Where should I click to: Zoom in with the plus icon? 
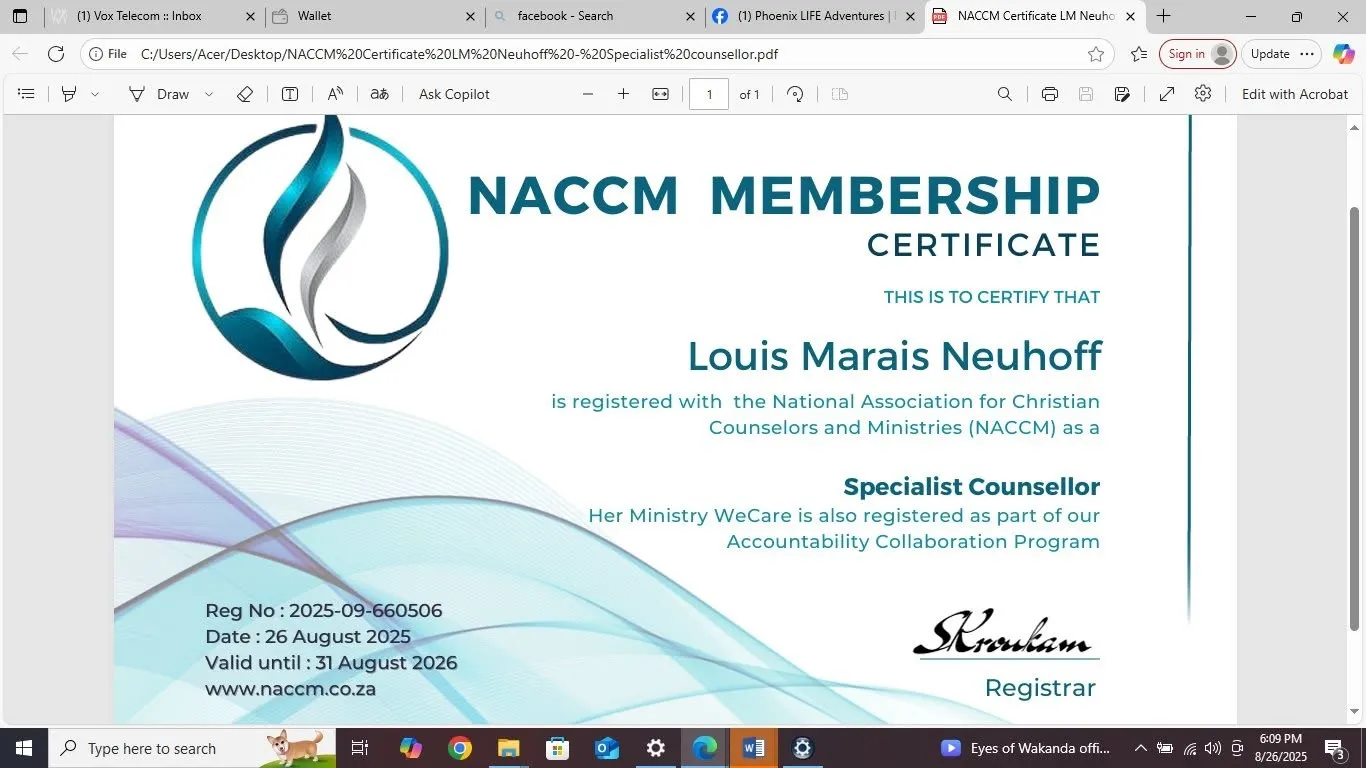[623, 94]
